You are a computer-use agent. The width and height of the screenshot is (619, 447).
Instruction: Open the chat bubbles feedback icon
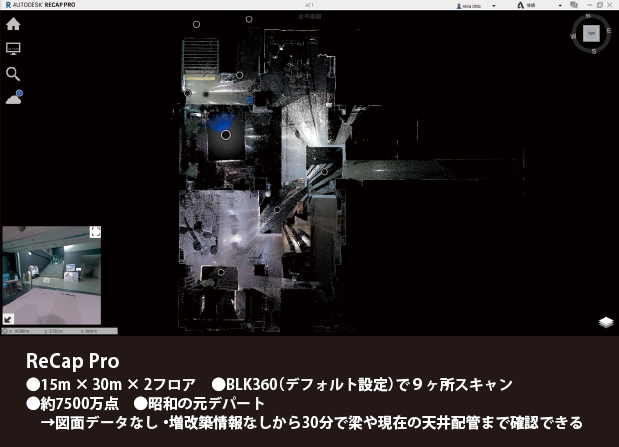(574, 5)
